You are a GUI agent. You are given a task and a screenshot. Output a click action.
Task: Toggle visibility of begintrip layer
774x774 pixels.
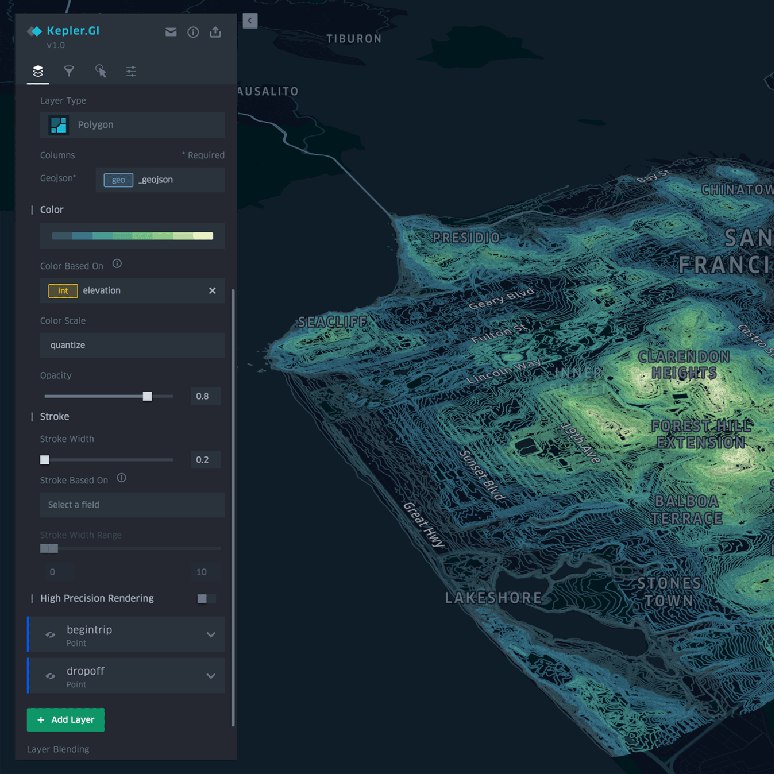tap(51, 635)
